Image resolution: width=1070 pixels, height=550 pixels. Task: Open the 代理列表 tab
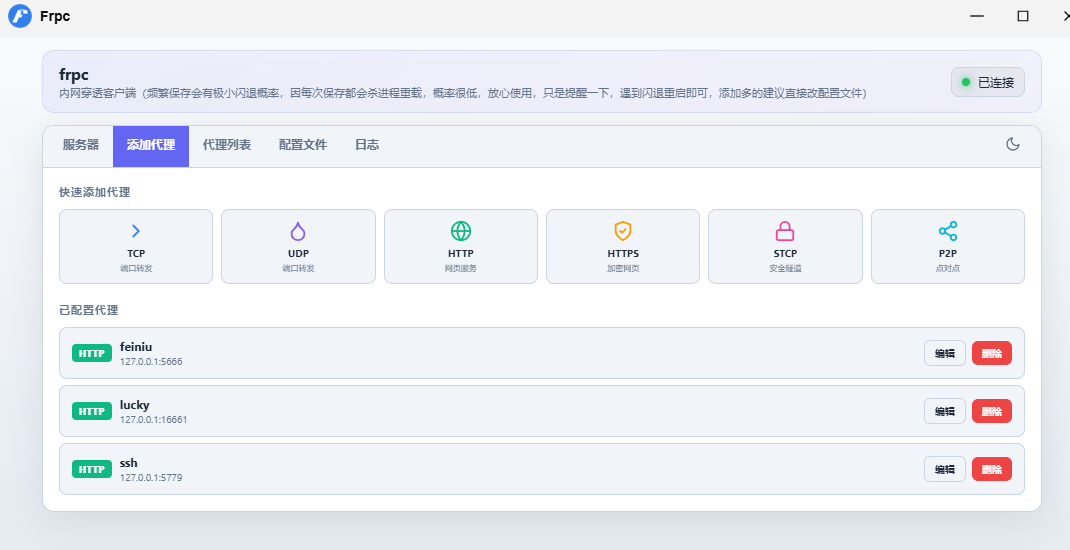pyautogui.click(x=227, y=145)
